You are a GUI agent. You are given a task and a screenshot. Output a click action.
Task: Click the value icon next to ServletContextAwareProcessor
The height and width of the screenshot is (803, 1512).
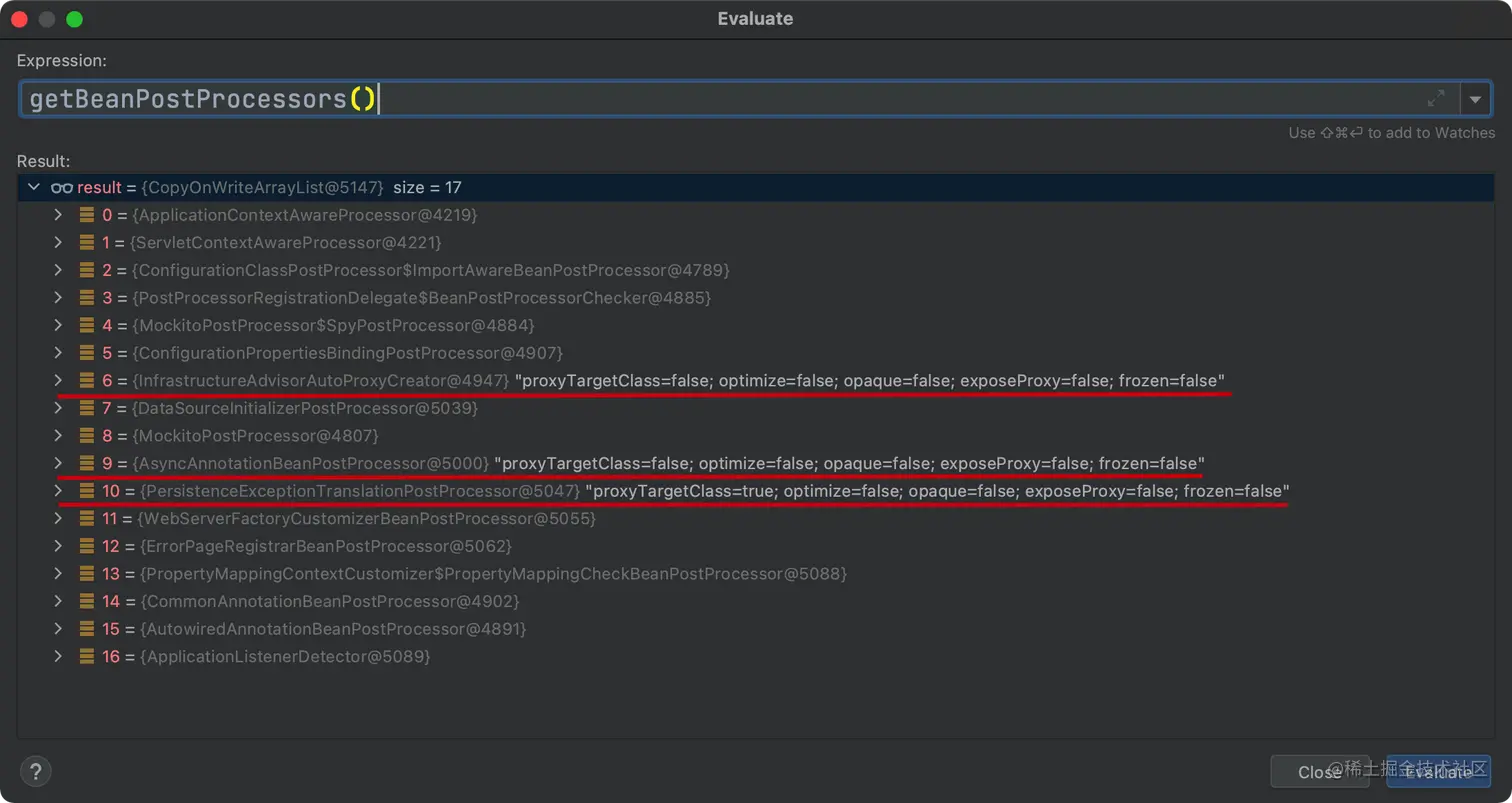(x=85, y=242)
